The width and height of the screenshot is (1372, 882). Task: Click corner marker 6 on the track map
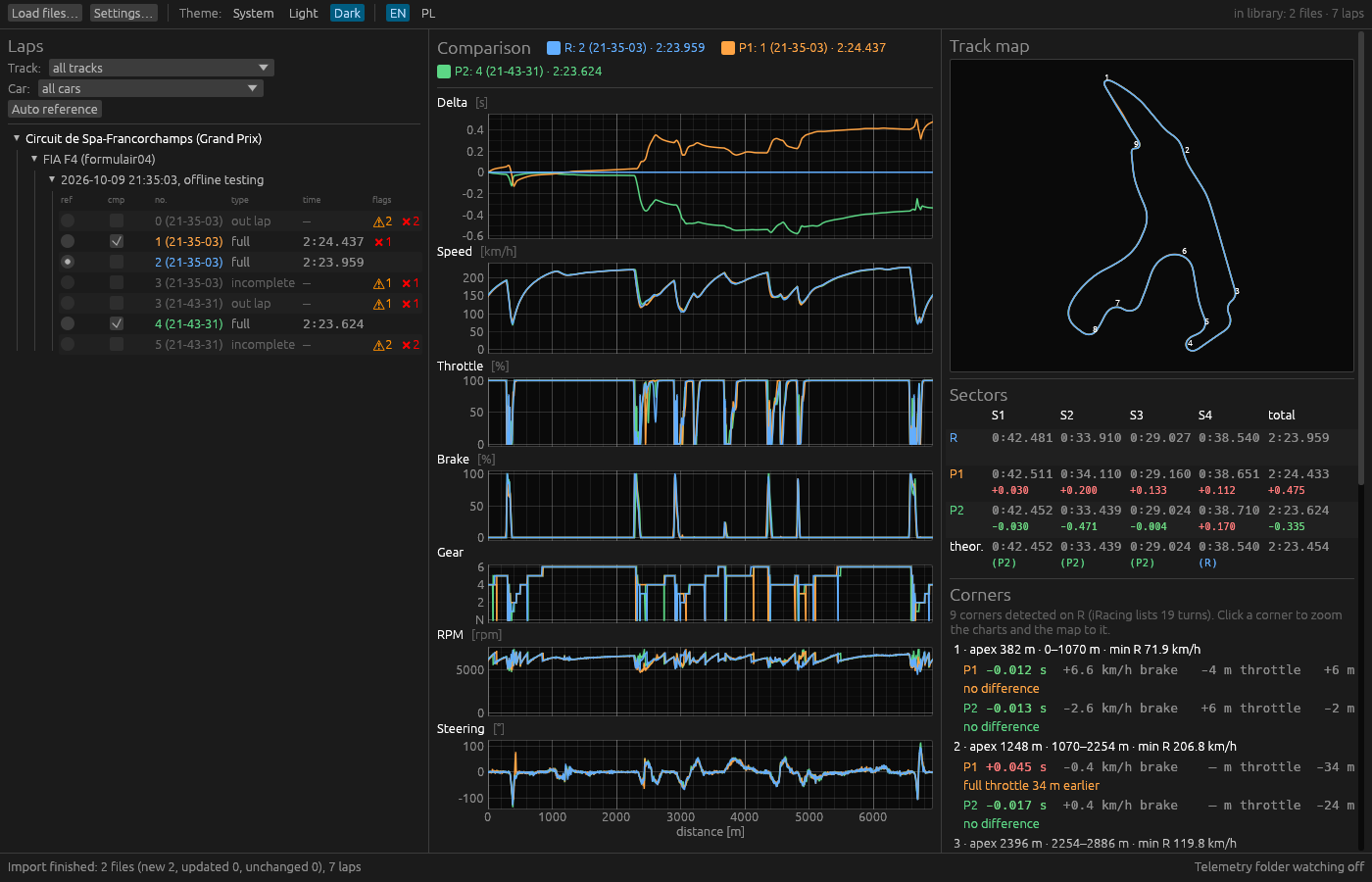[x=1184, y=251]
